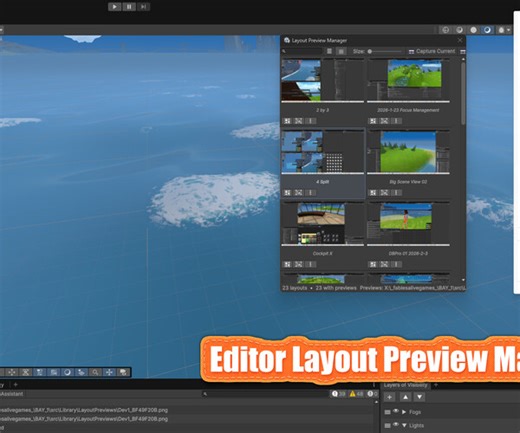The image size is (520, 433).
Task: Click first action icon under Focus Management
Action: (373, 121)
